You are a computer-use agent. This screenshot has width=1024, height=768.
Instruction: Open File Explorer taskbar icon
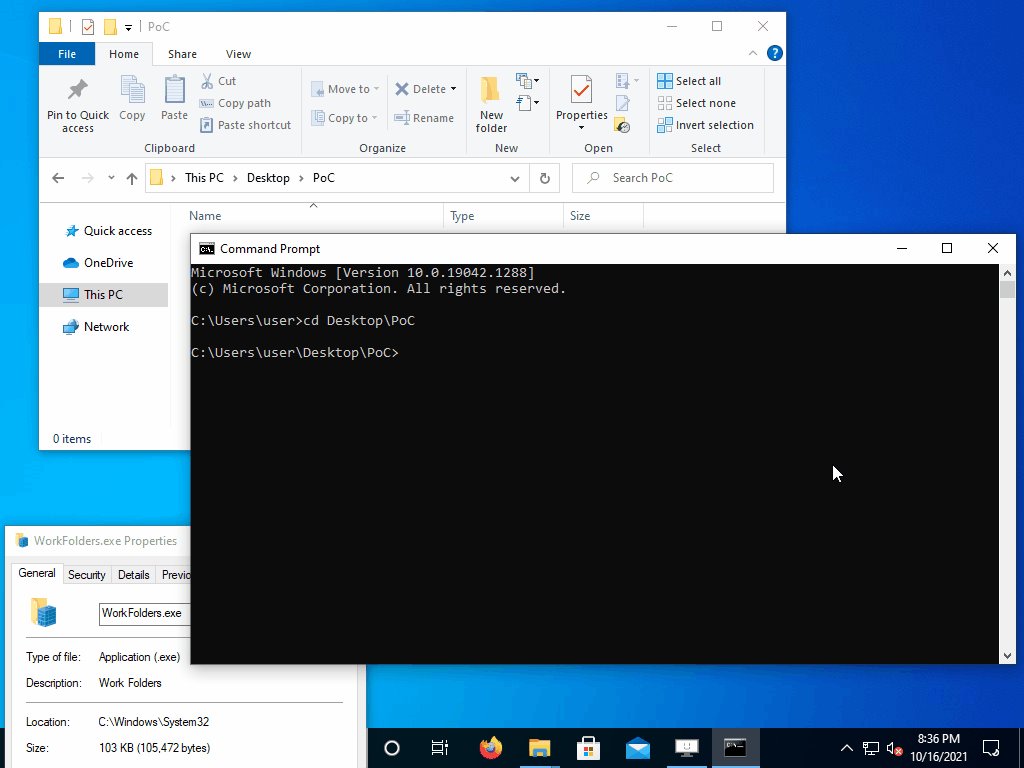pos(539,748)
